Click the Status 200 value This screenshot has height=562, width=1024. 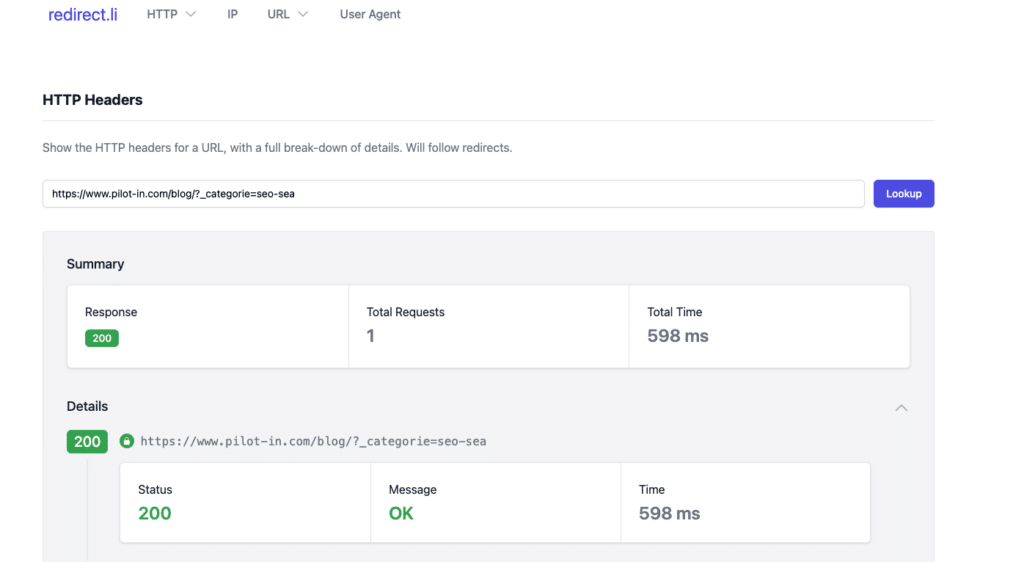click(155, 514)
